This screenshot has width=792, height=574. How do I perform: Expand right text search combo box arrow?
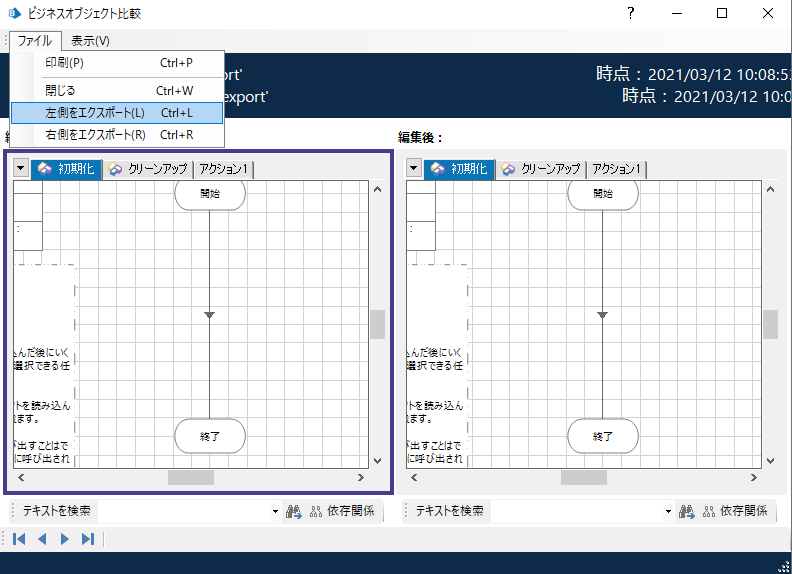tap(668, 511)
